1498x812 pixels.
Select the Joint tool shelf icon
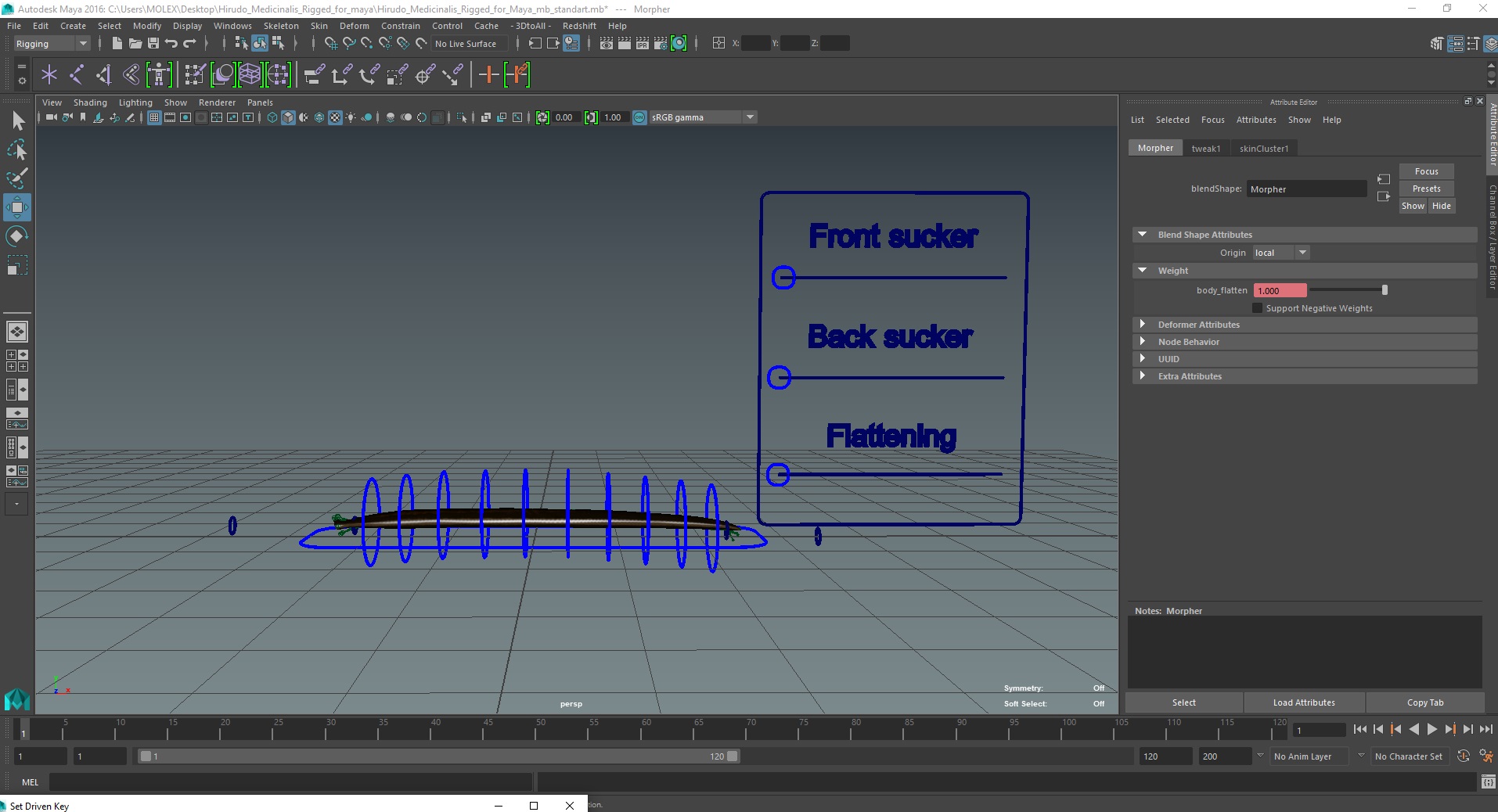[x=77, y=75]
